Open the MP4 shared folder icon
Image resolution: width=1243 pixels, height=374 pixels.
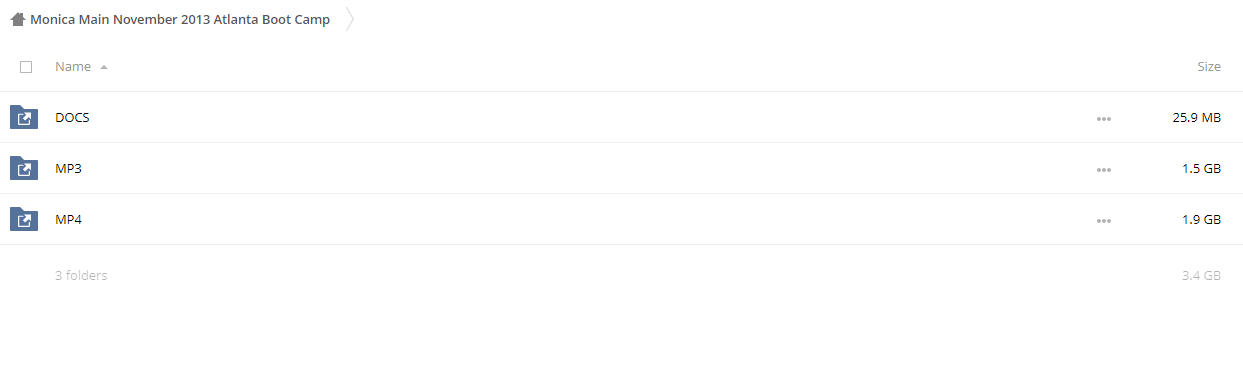[x=24, y=219]
